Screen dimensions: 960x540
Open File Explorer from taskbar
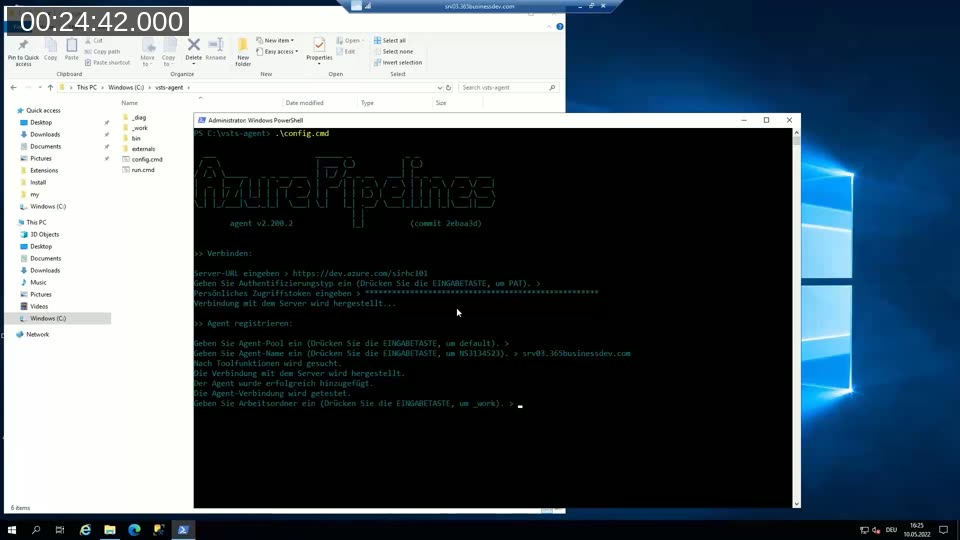pyautogui.click(x=110, y=530)
